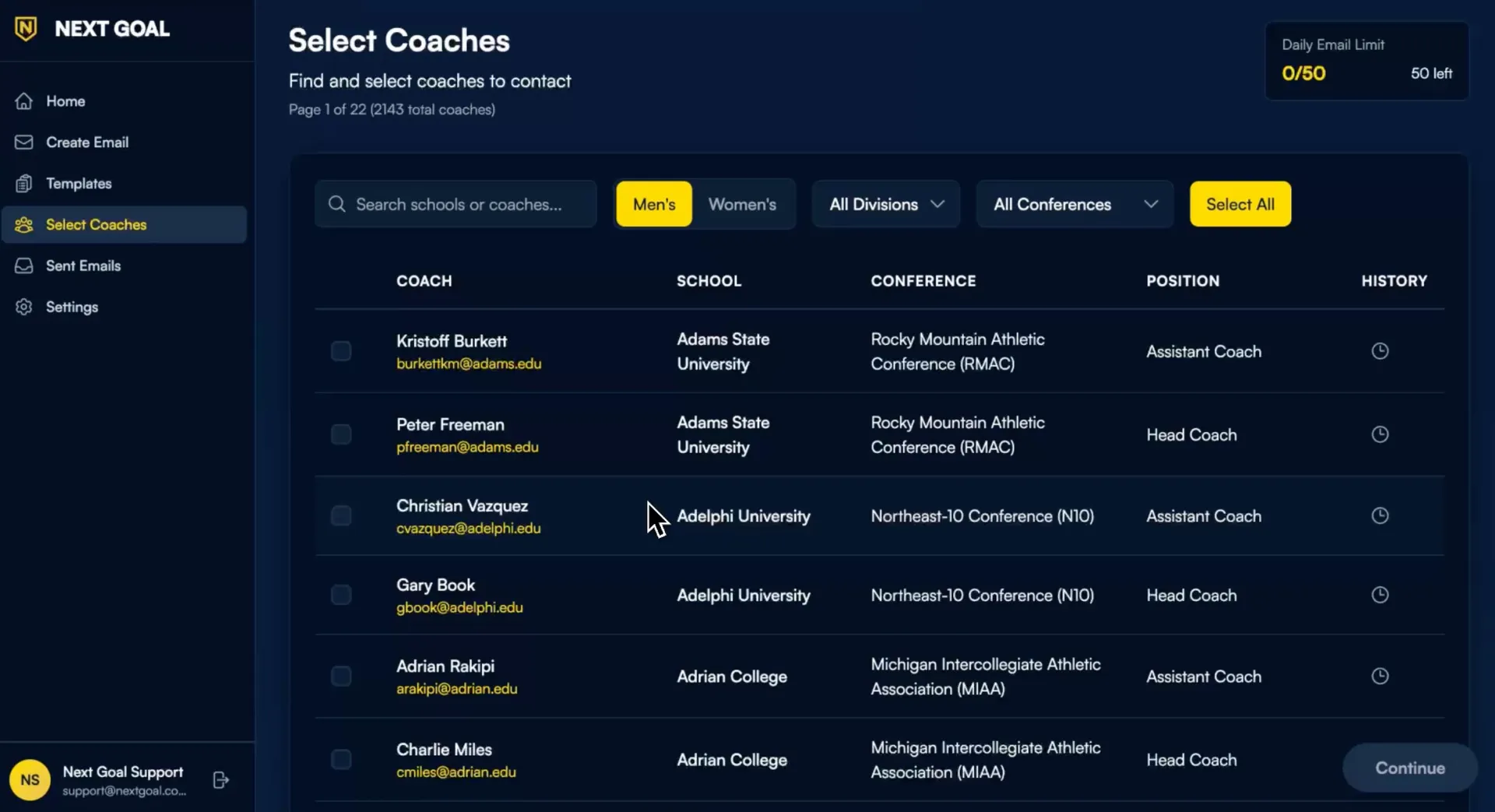Screen dimensions: 1495x812
Task: Switch to the Women's coaches filter
Action: (741, 204)
